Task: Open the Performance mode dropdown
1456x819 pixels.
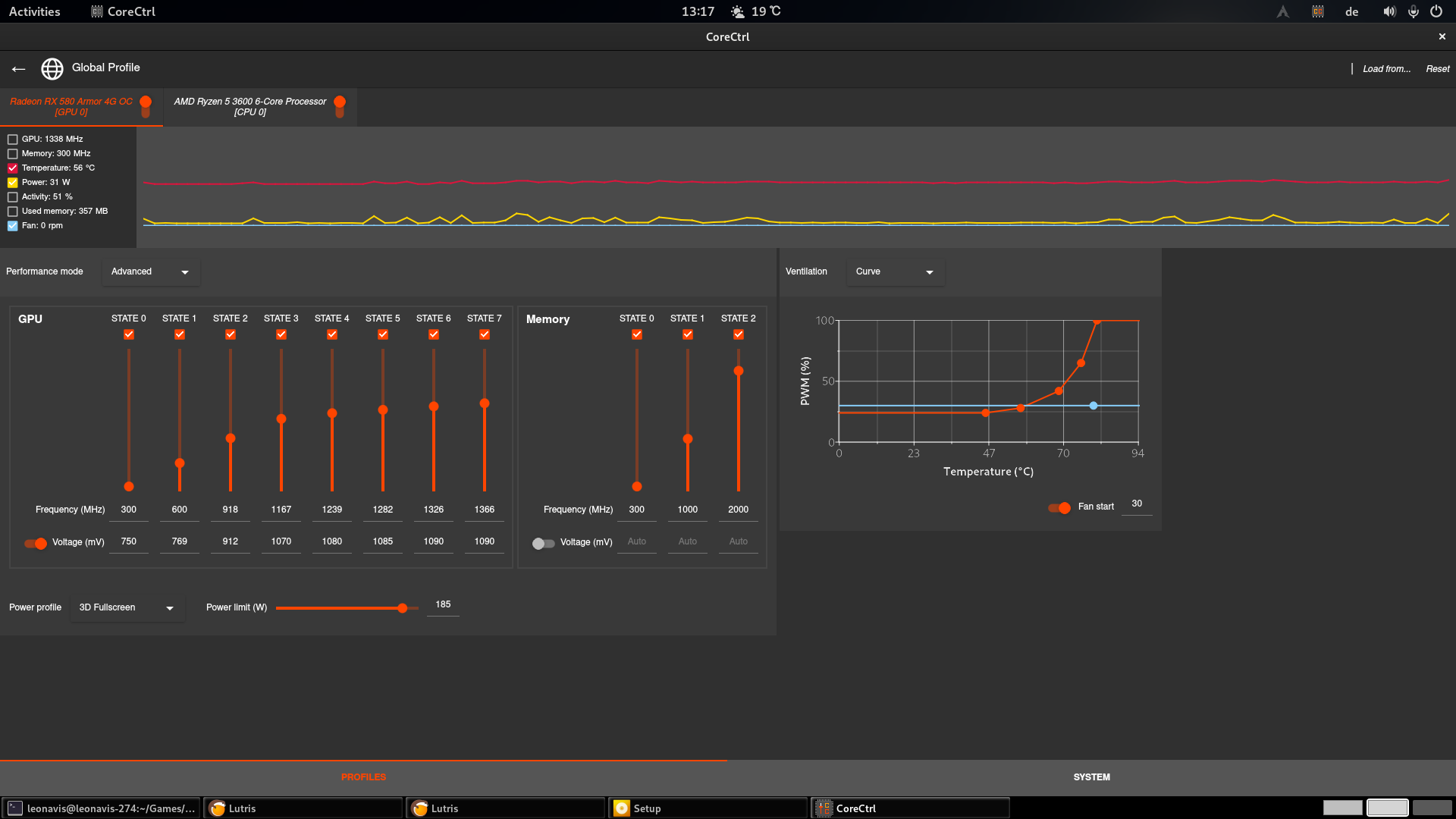Action: point(150,272)
